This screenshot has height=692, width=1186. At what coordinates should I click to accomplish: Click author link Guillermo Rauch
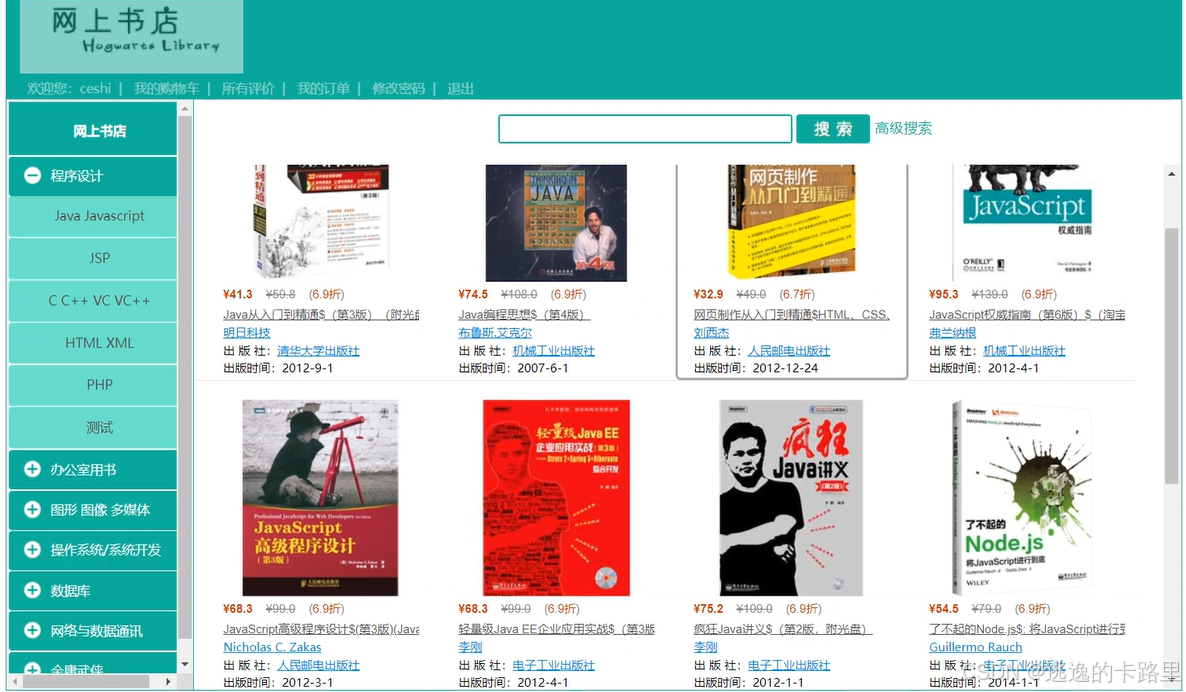975,647
